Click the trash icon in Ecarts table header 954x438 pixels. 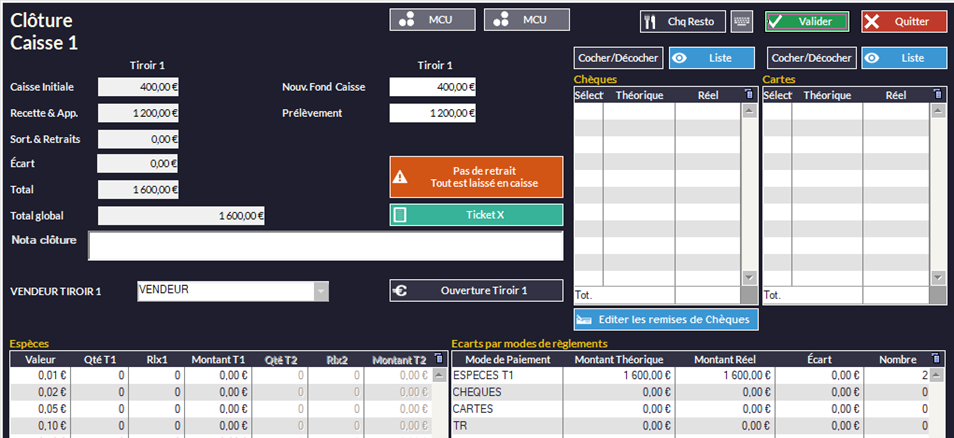point(932,358)
